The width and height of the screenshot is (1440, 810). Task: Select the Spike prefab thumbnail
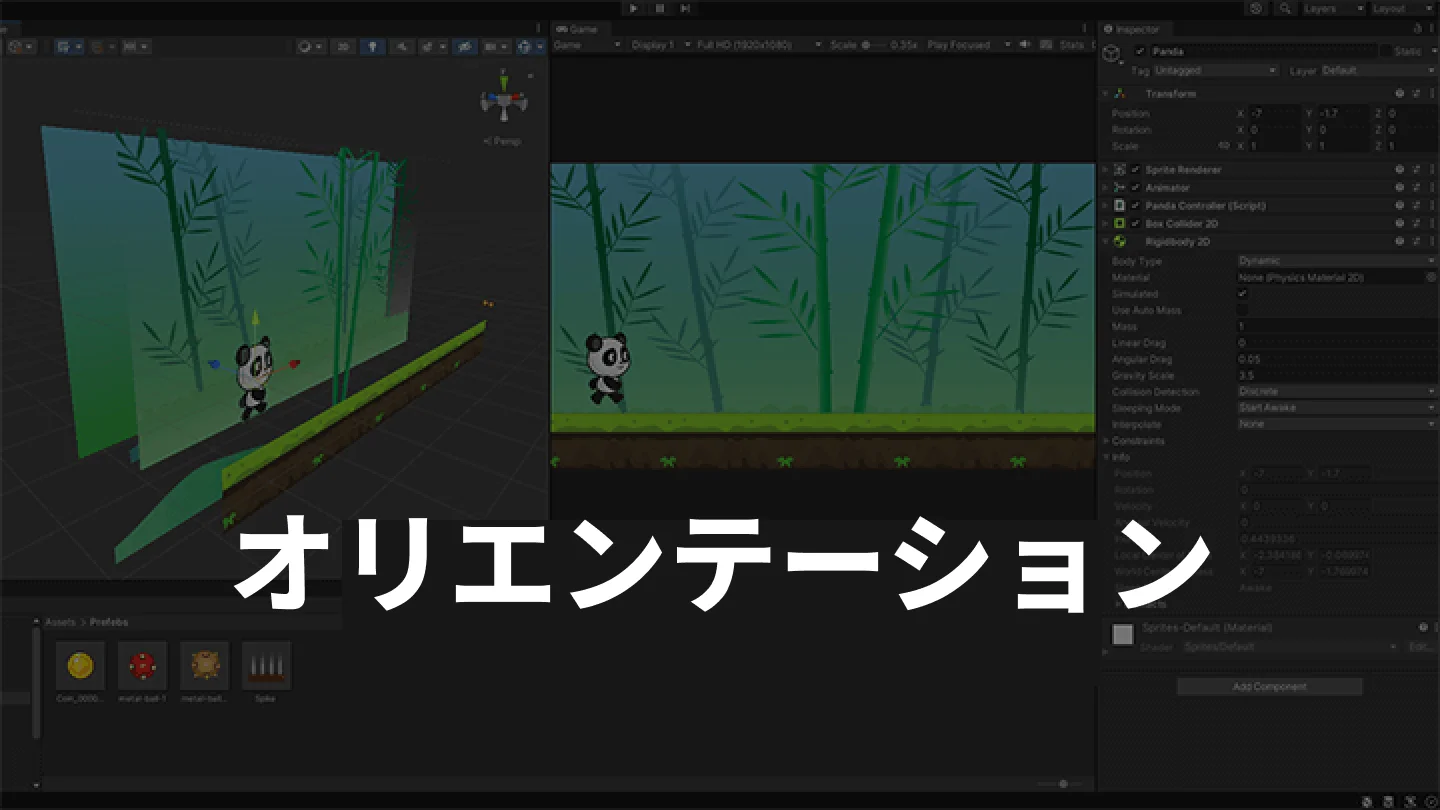(266, 666)
